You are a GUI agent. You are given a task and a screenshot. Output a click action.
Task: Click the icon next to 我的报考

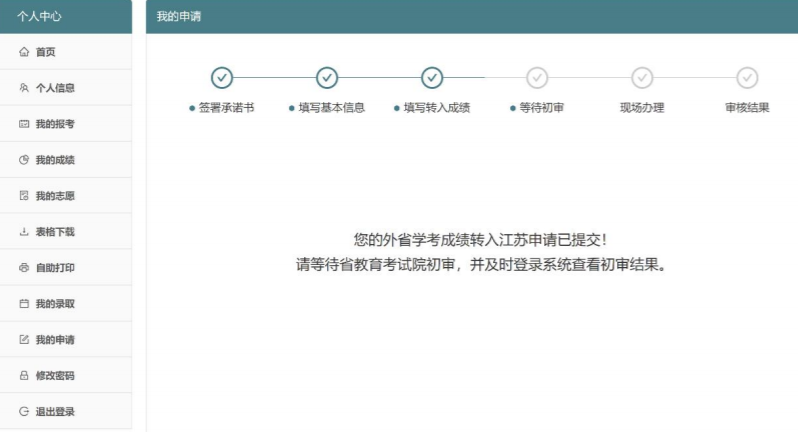(x=24, y=124)
